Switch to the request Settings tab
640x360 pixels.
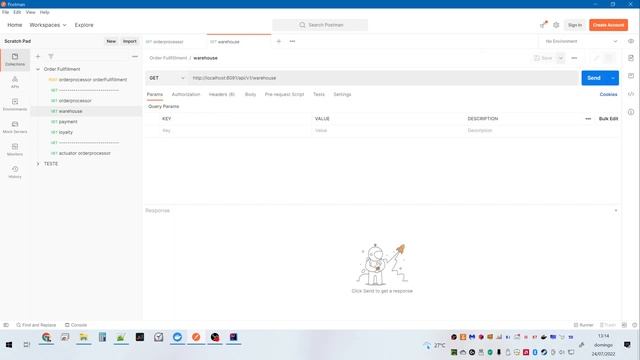(342, 94)
